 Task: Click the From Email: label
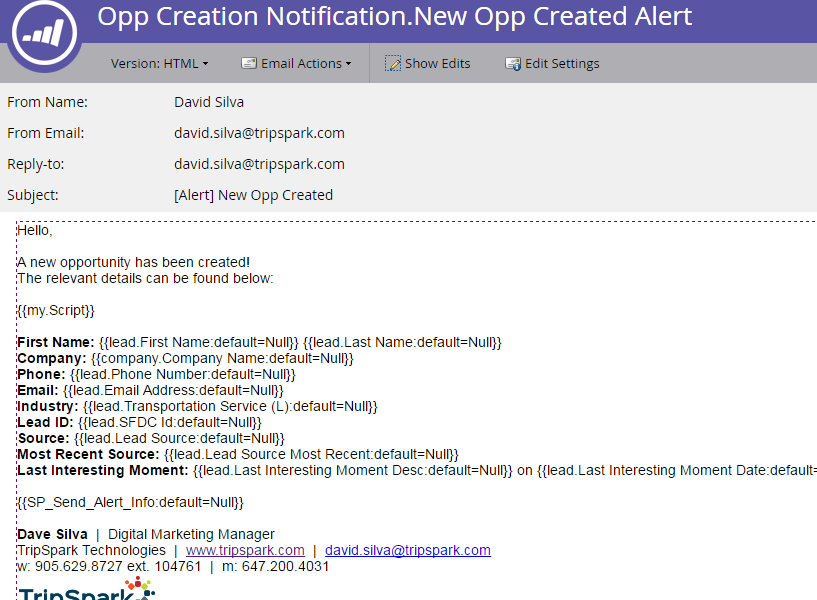pos(46,133)
